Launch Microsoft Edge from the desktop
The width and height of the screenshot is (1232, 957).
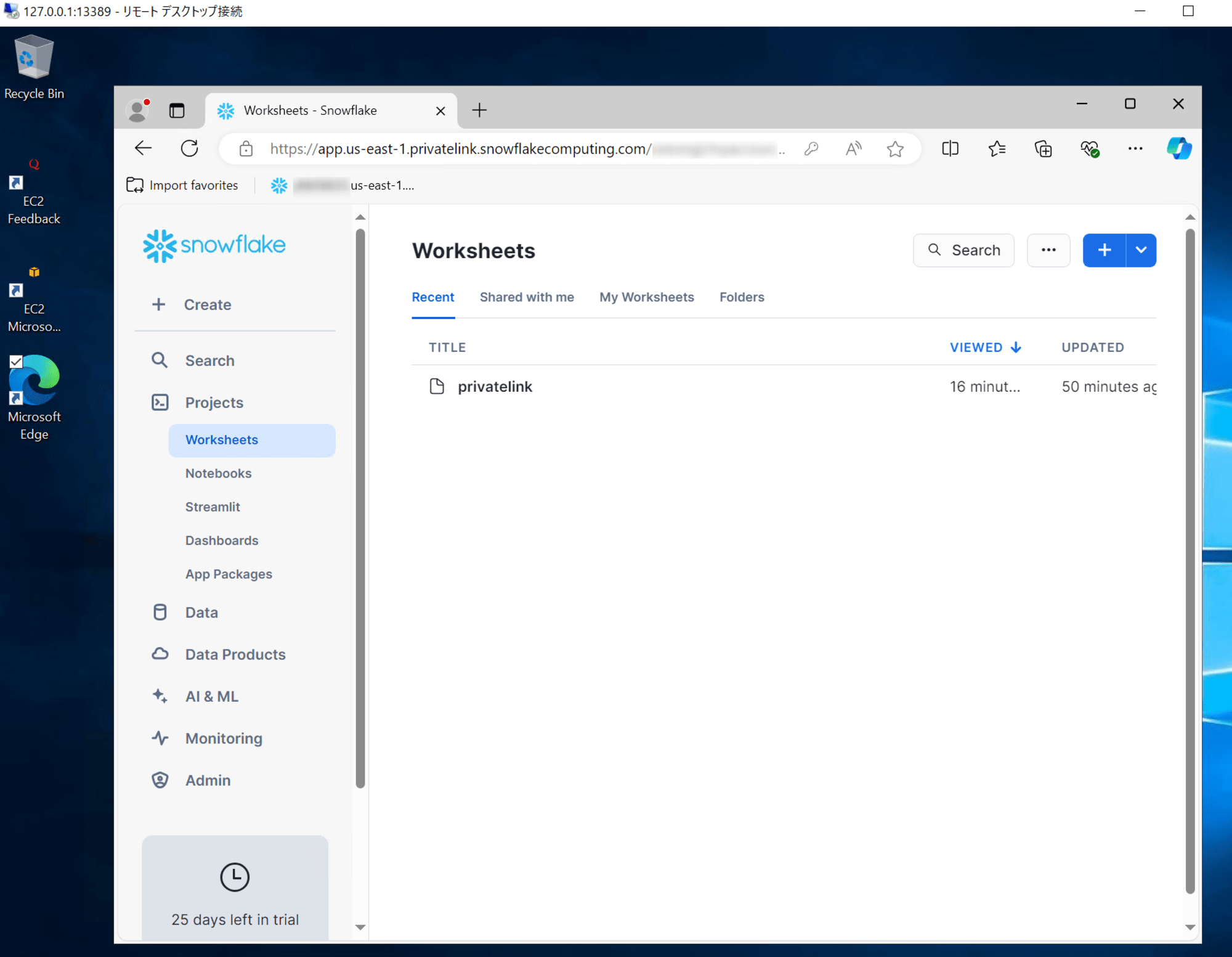[34, 397]
